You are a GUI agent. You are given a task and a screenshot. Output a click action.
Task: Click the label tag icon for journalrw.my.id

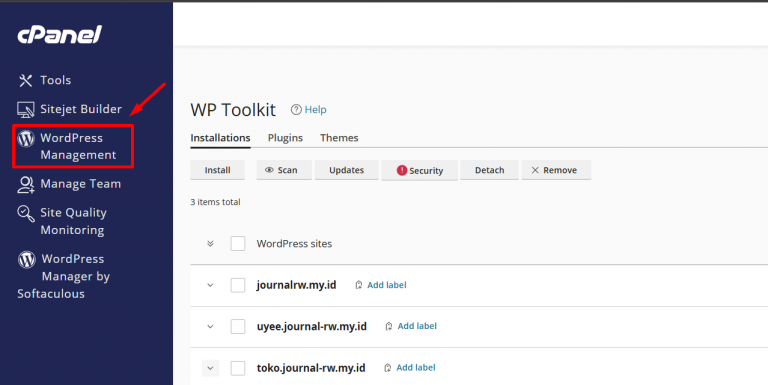pos(359,285)
